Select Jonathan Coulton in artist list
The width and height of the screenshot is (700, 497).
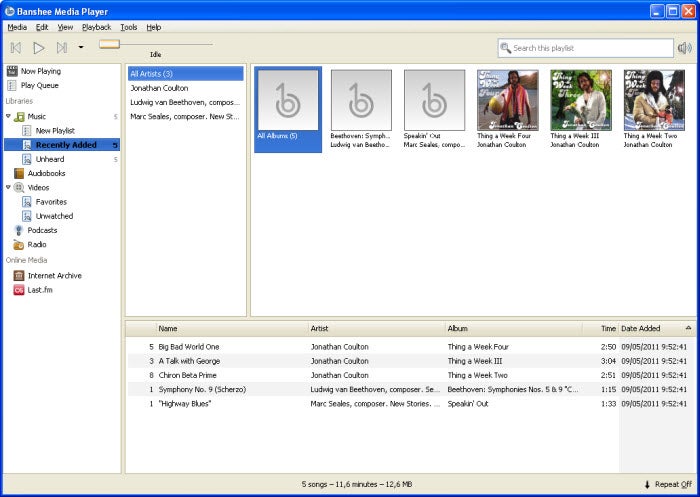pos(159,88)
